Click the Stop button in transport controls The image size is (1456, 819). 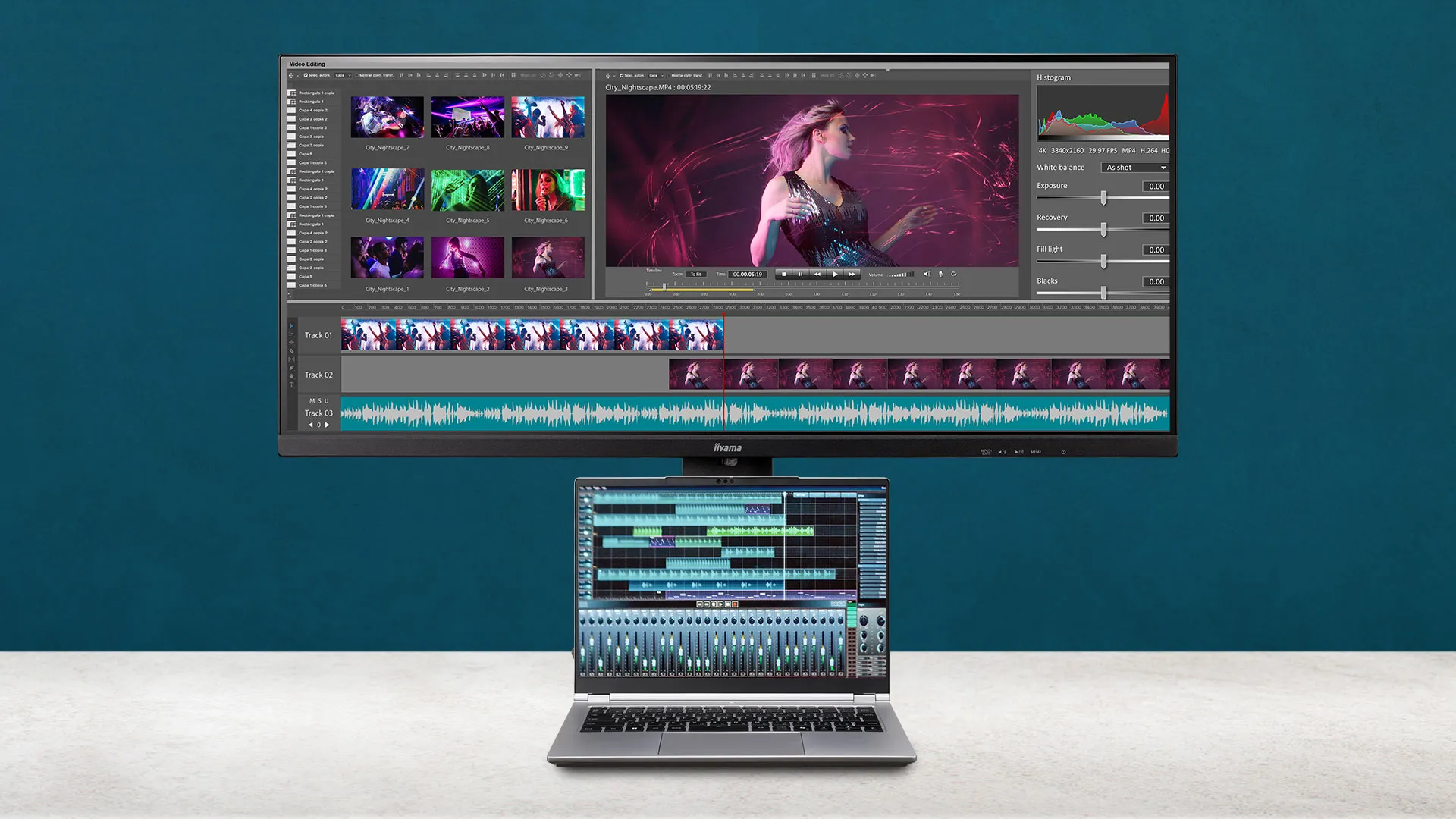(783, 275)
